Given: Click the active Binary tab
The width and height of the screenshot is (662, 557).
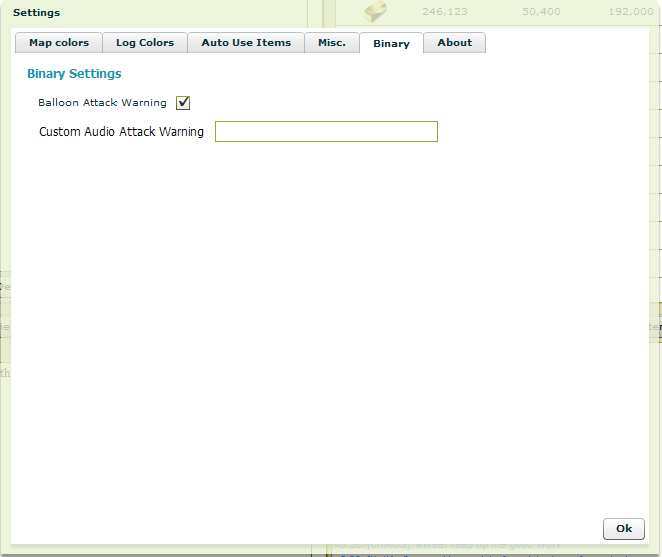Looking at the screenshot, I should [x=391, y=44].
